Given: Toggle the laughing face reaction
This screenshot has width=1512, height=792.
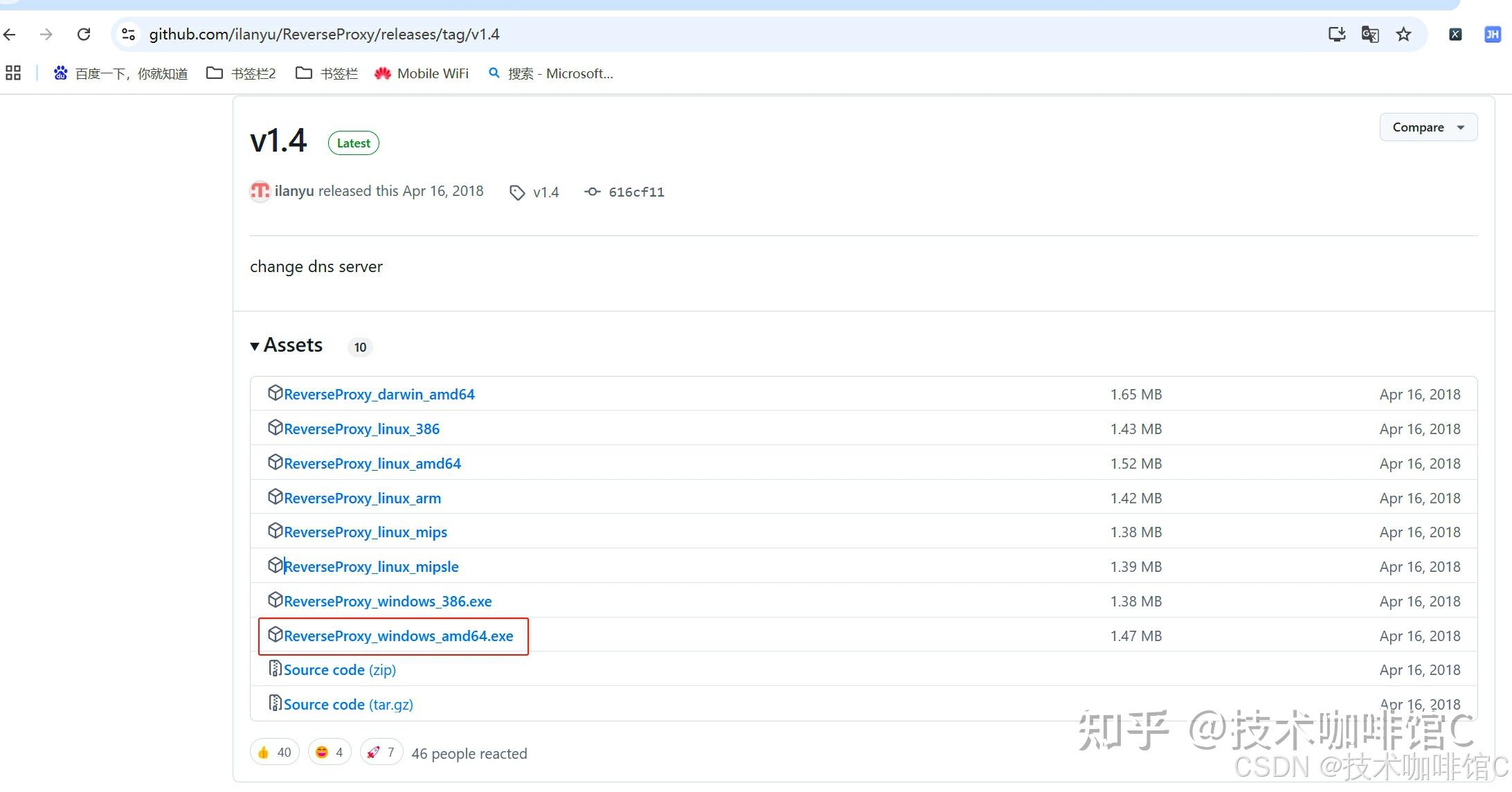Looking at the screenshot, I should pos(330,753).
